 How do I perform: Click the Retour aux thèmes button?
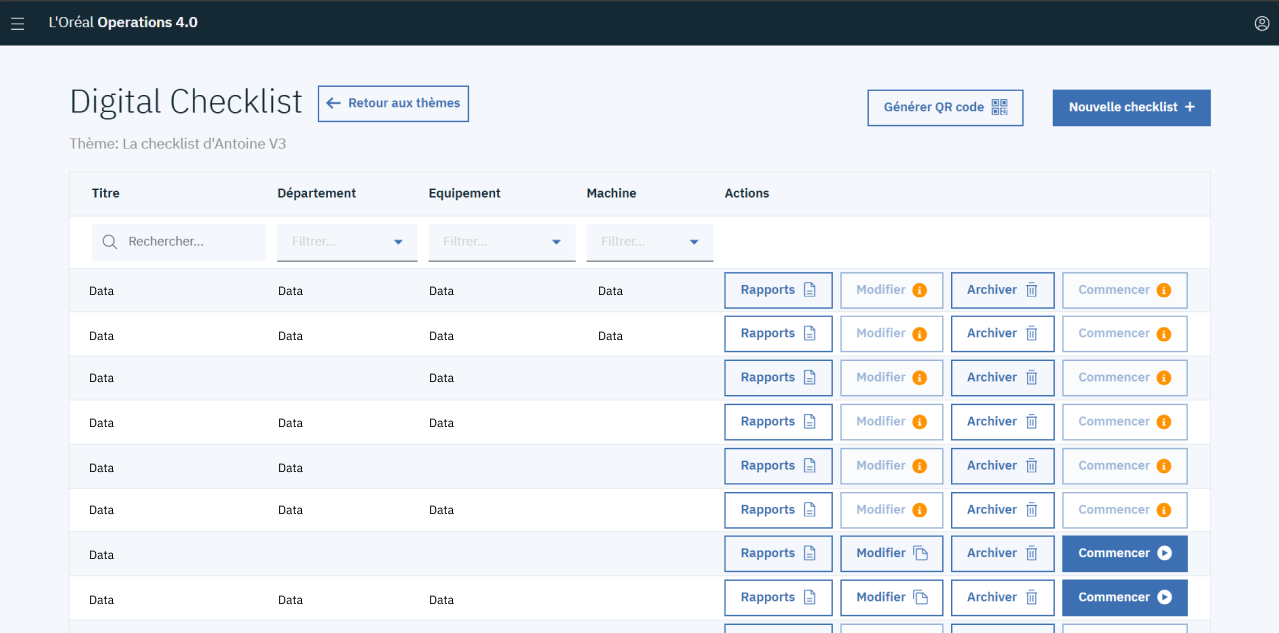(393, 103)
